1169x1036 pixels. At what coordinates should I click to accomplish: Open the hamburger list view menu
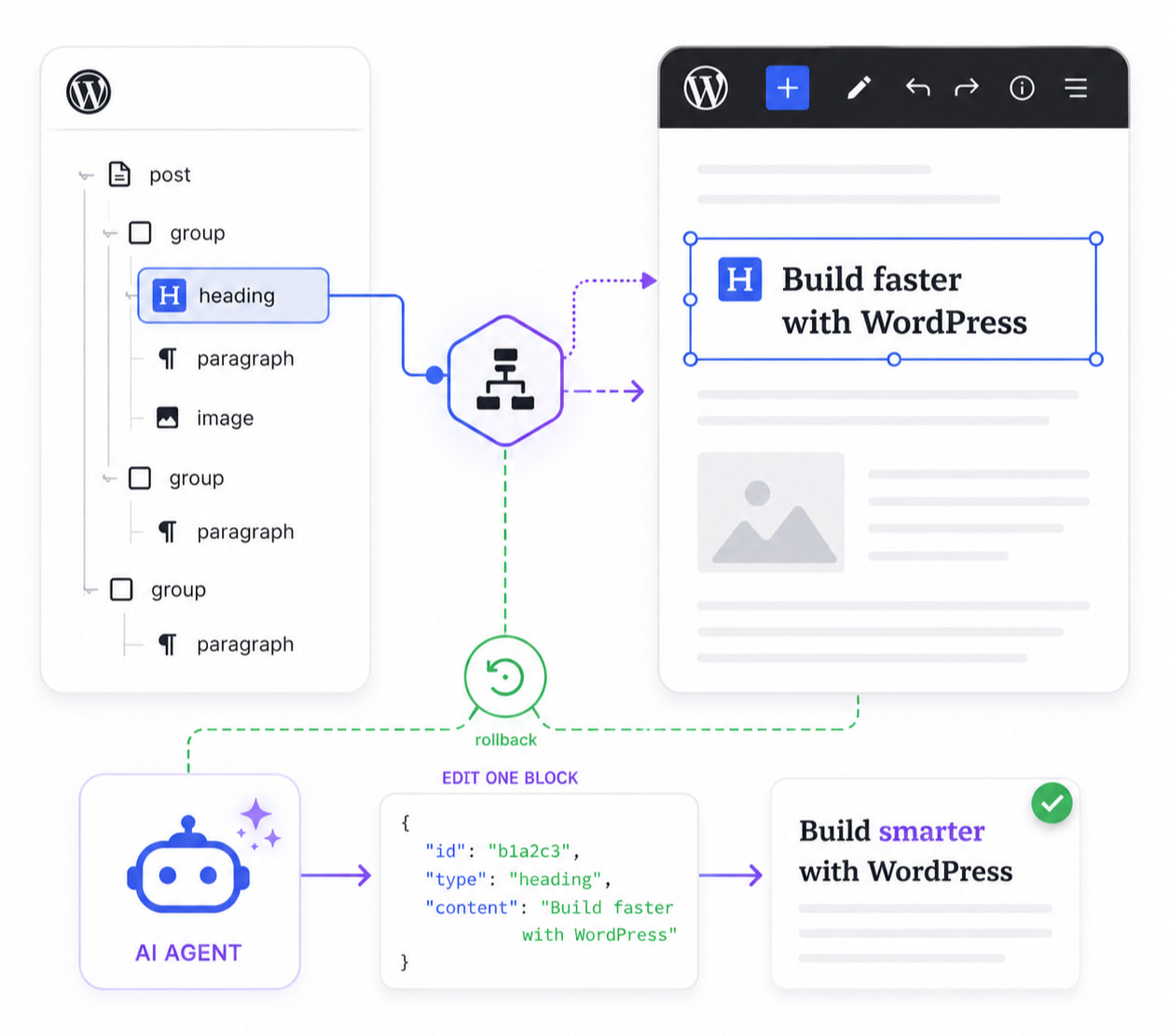point(1076,88)
